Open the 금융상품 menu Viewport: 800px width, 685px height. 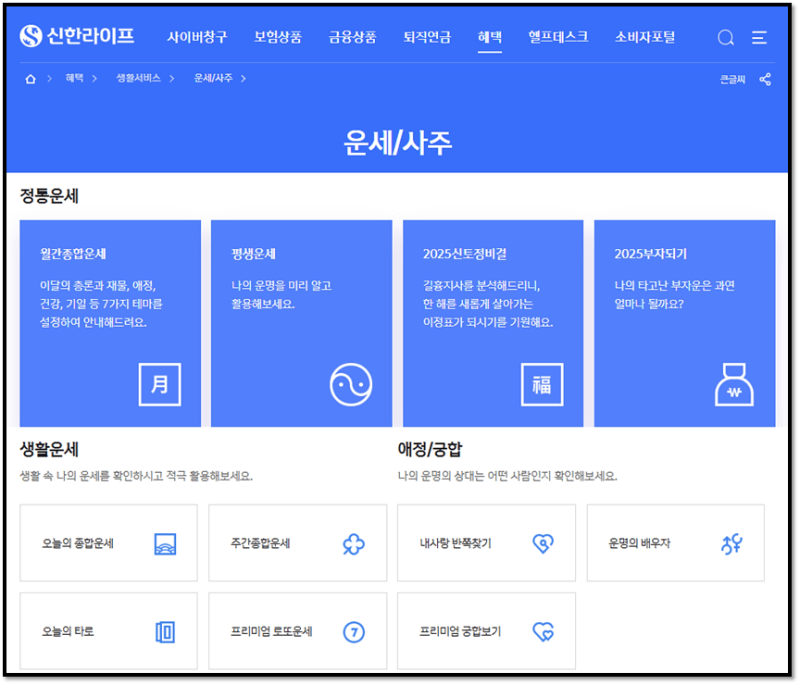pyautogui.click(x=353, y=37)
